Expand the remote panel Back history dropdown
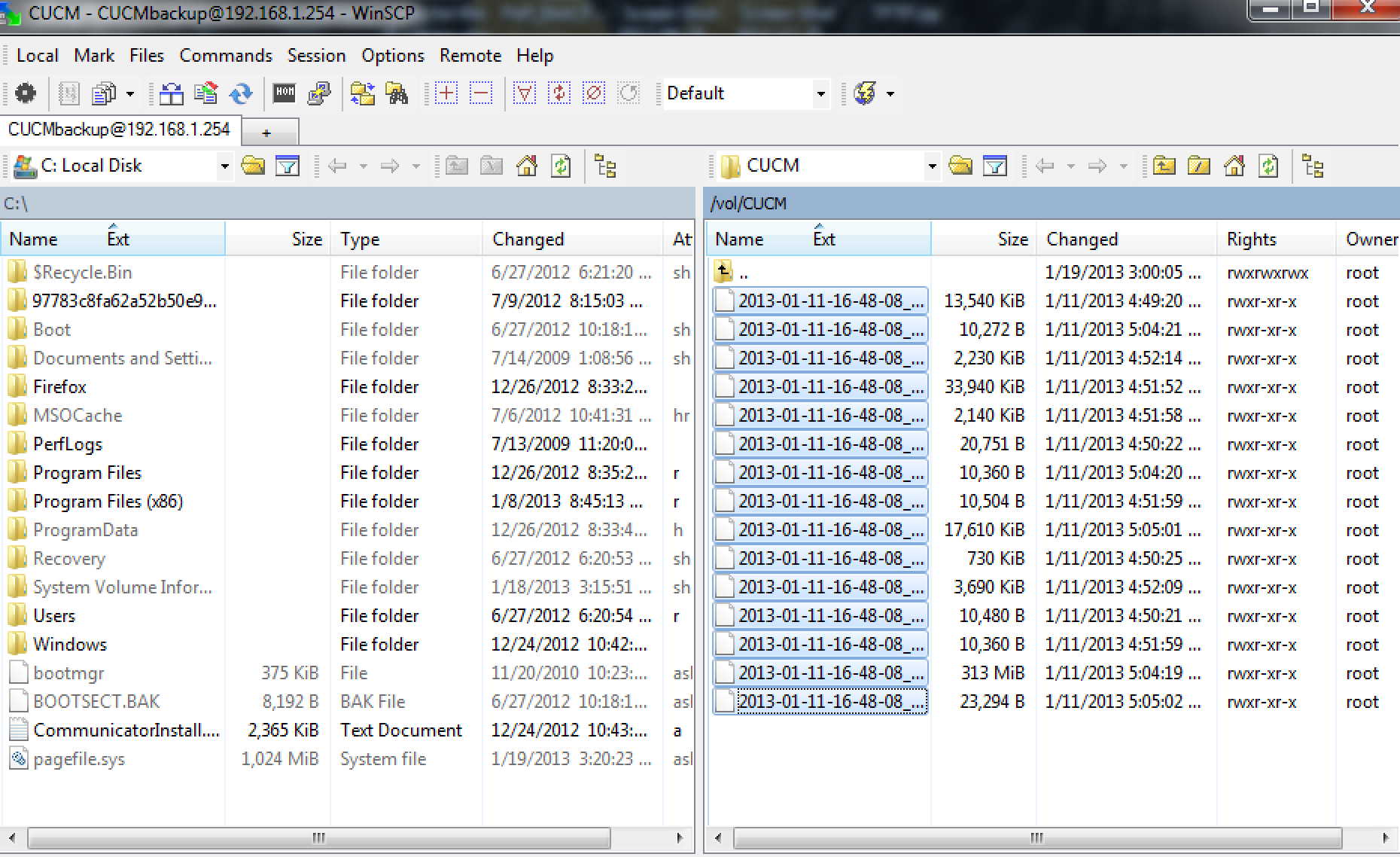 click(1070, 166)
